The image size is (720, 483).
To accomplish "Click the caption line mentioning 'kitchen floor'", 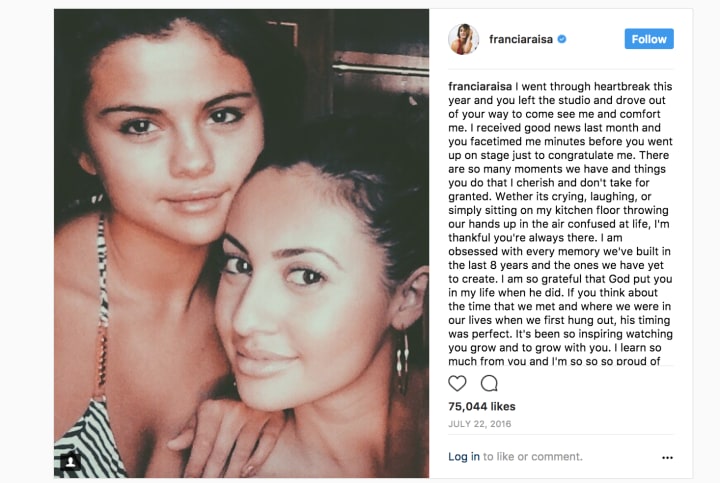I will [x=558, y=210].
